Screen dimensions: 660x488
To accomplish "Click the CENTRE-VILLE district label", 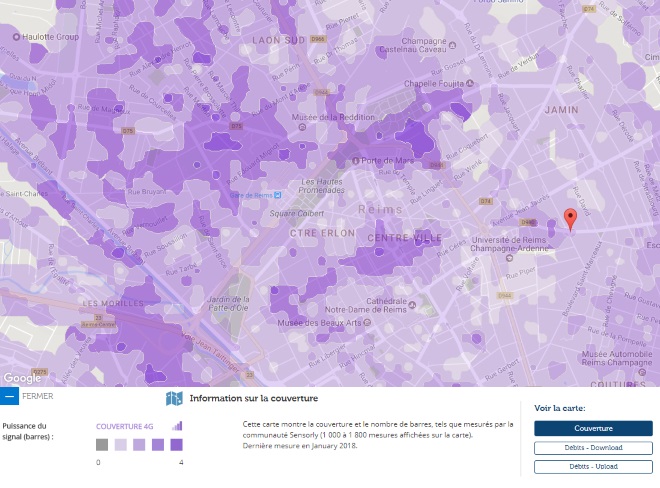I will (405, 238).
